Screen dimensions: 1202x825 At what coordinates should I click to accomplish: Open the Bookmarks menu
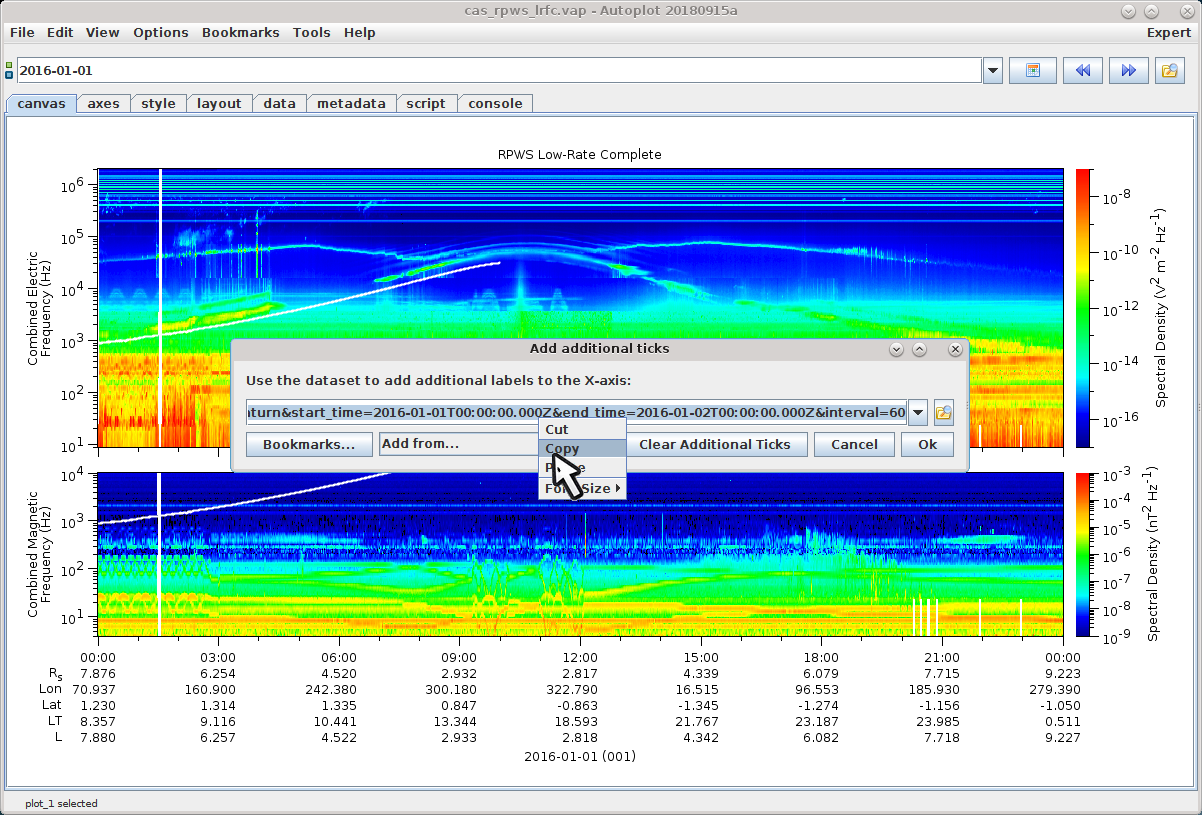point(240,32)
